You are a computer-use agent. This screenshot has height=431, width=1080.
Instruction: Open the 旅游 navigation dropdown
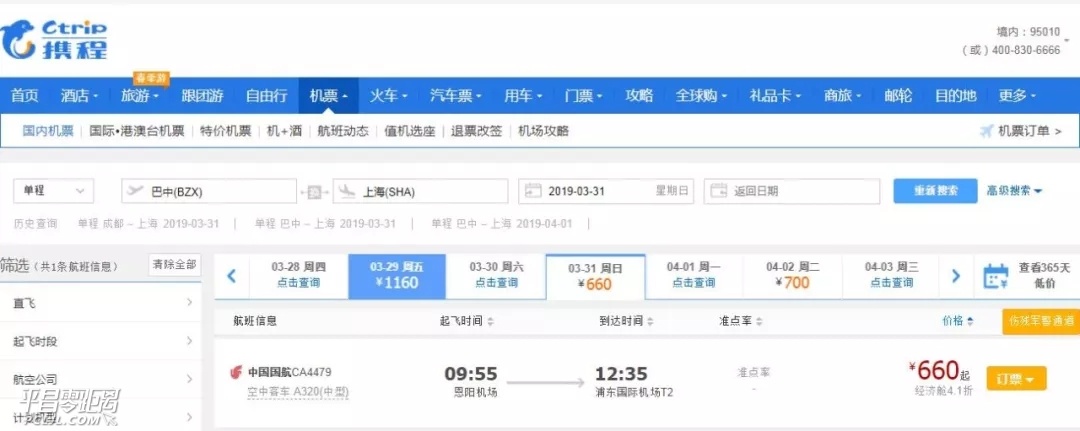(x=141, y=96)
